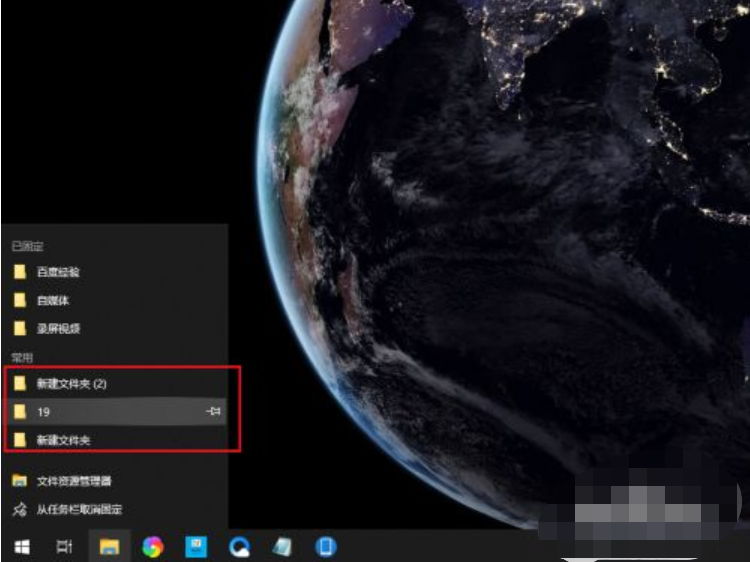Image resolution: width=750 pixels, height=562 pixels.
Task: Pin folder 19 using the pin icon
Action: coord(213,411)
